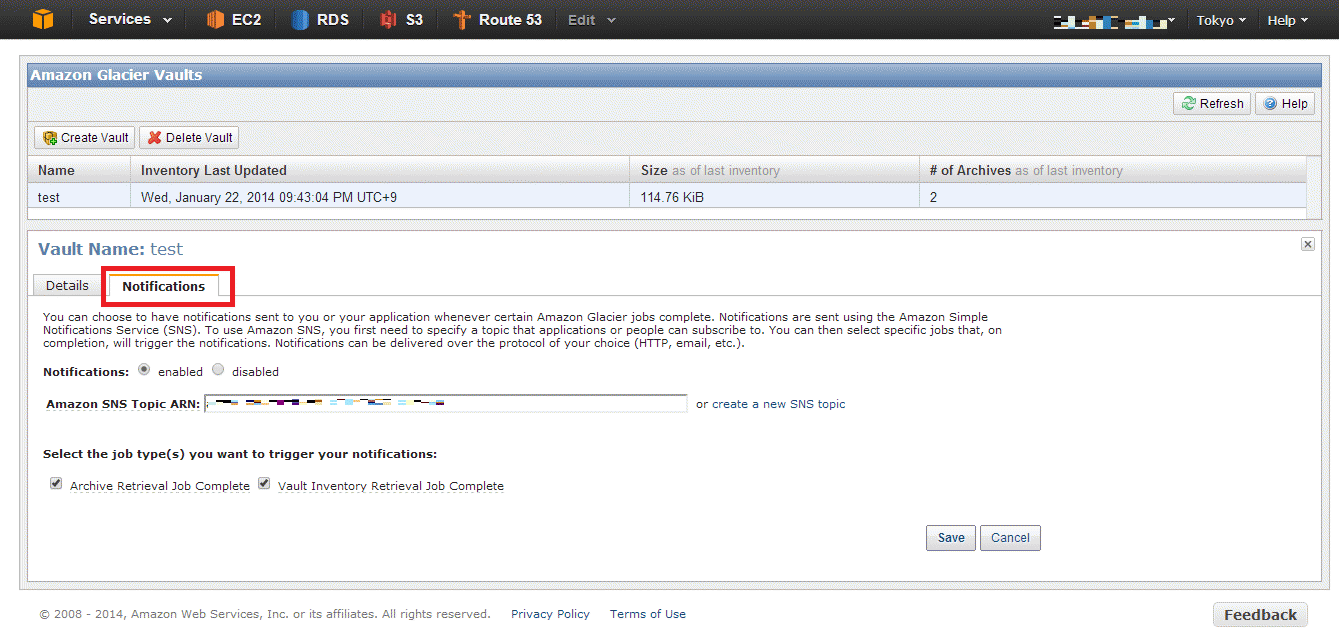Open the Help menu in top bar

[1288, 20]
